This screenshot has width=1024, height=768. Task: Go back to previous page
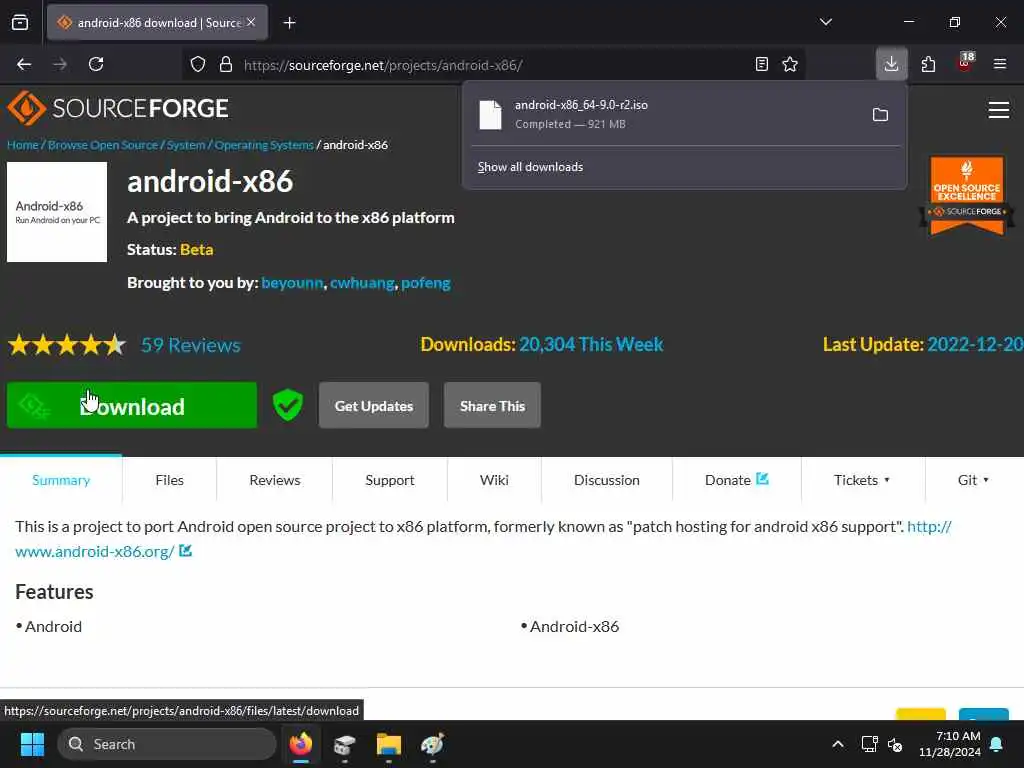tap(24, 64)
